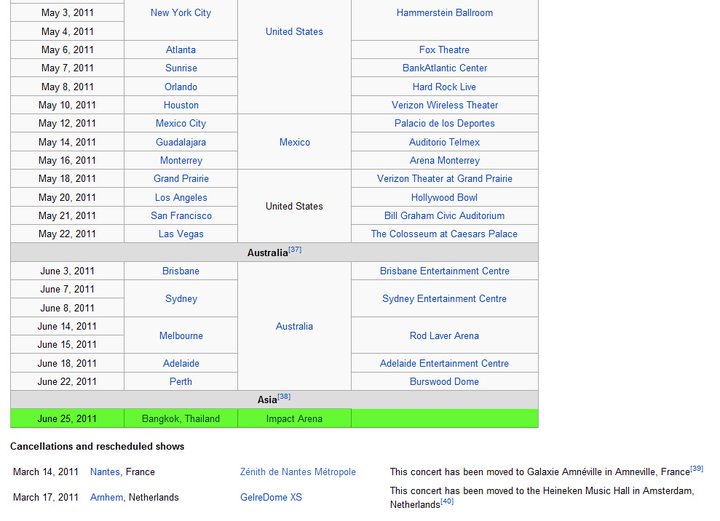
Task: Open Adelaide Entertainment Centre link
Action: coord(444,364)
